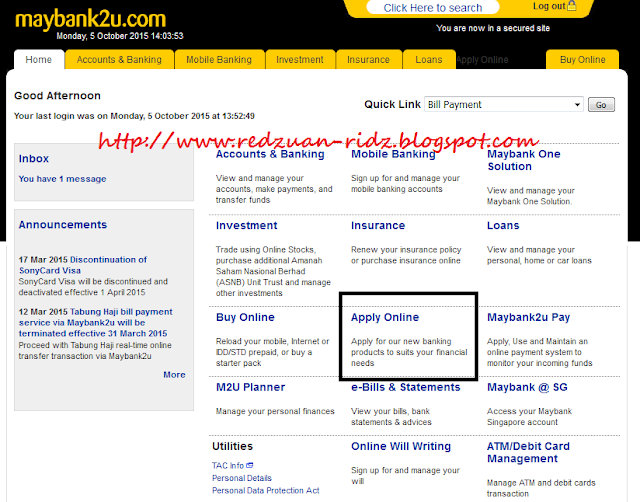Click the 'Quick Link' label

(x=392, y=104)
